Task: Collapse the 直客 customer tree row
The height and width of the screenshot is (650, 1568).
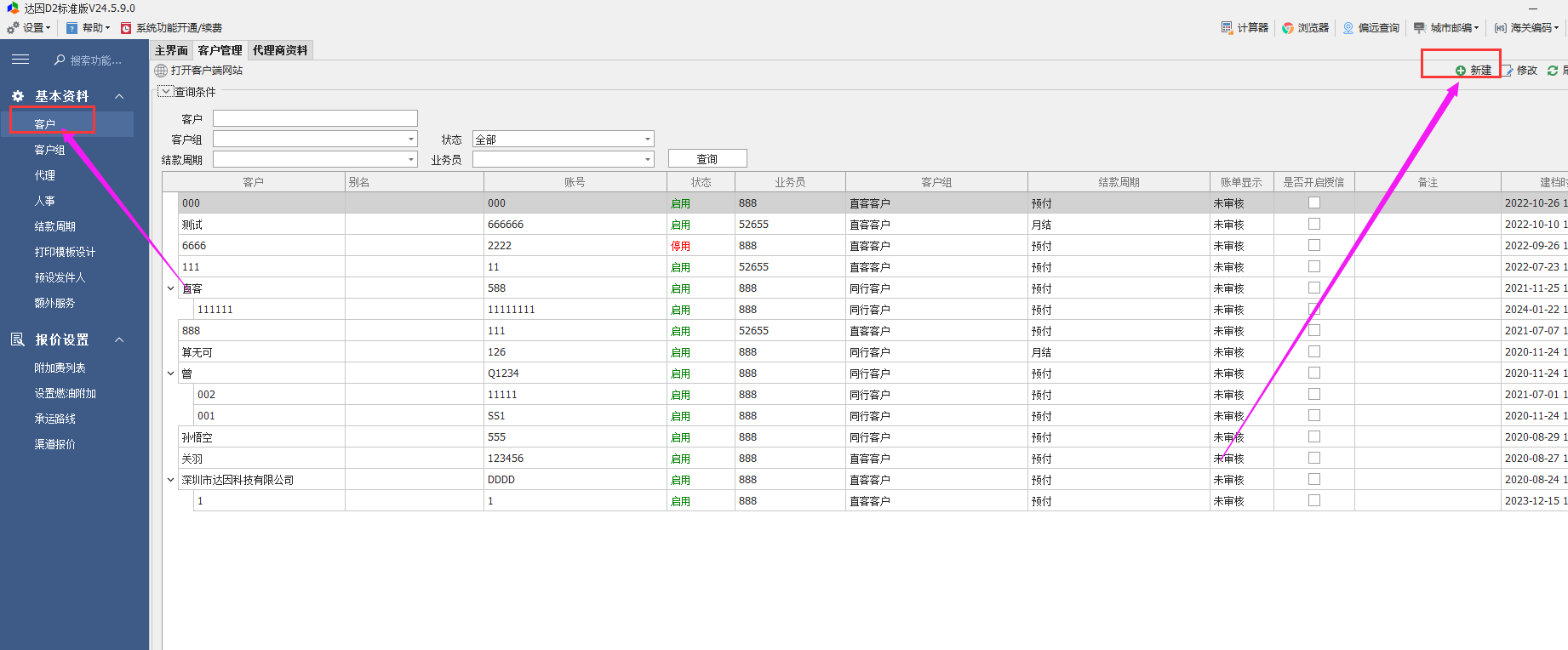Action: pos(170,288)
